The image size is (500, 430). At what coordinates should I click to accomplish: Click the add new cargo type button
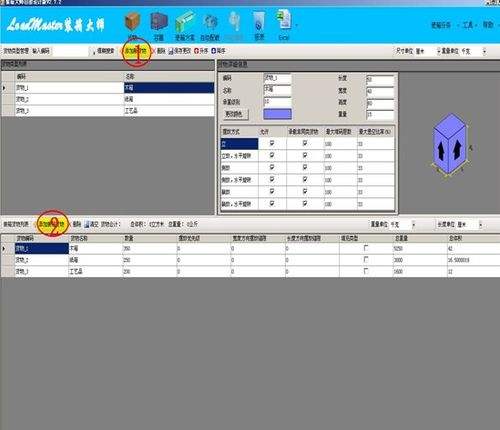pos(136,51)
